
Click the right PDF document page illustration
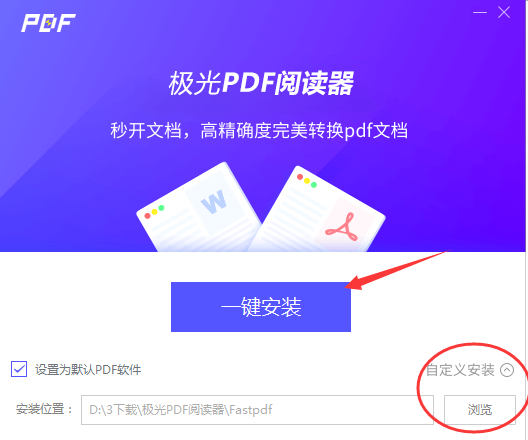(x=317, y=210)
